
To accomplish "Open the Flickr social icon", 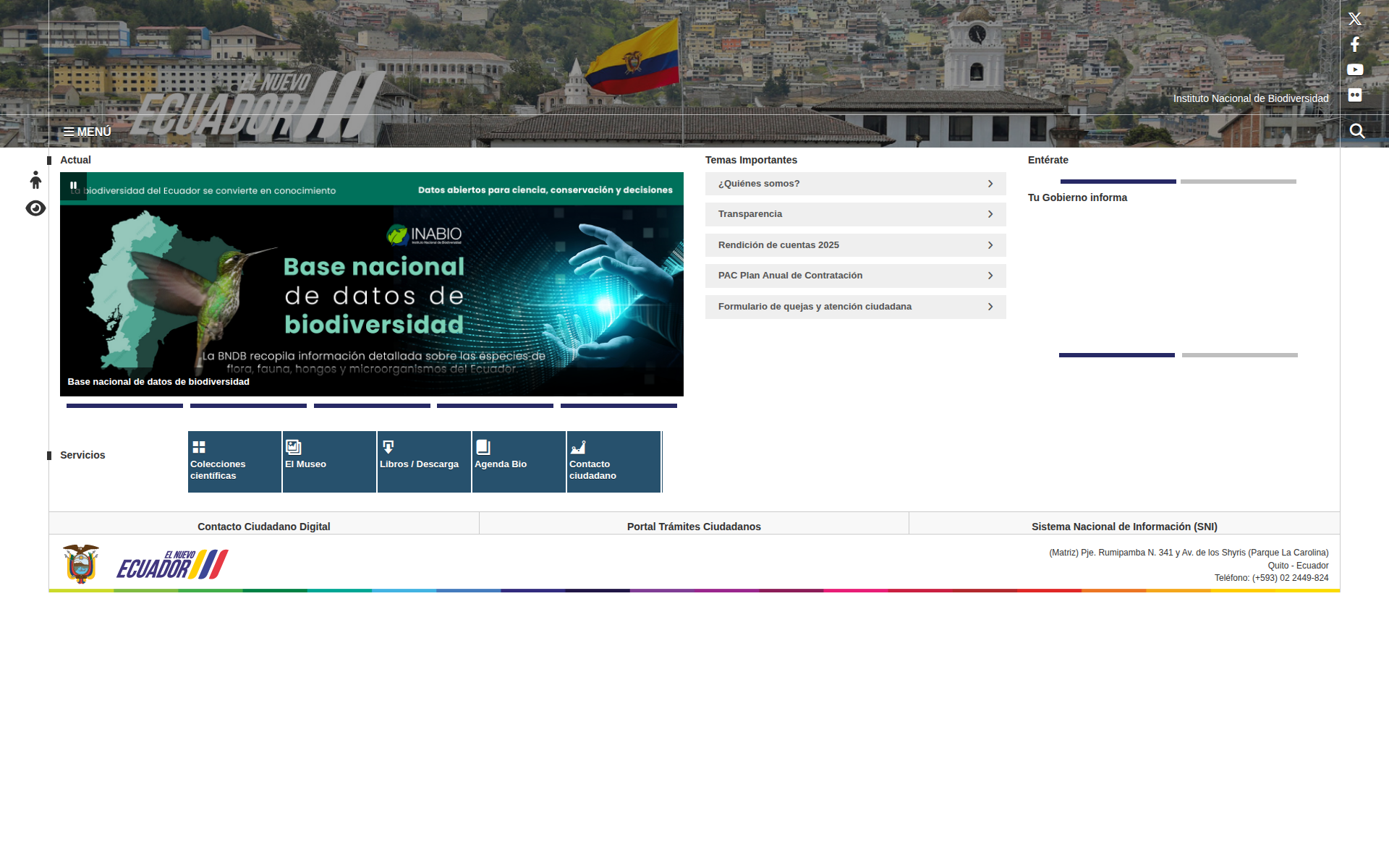I will tap(1355, 95).
